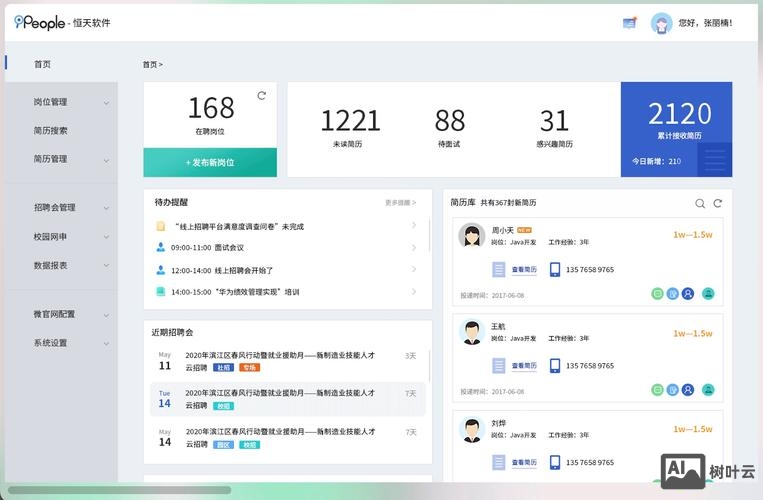Viewport: 763px width, 500px height.
Task: Refresh the 简历库 resume list
Action: [x=718, y=203]
